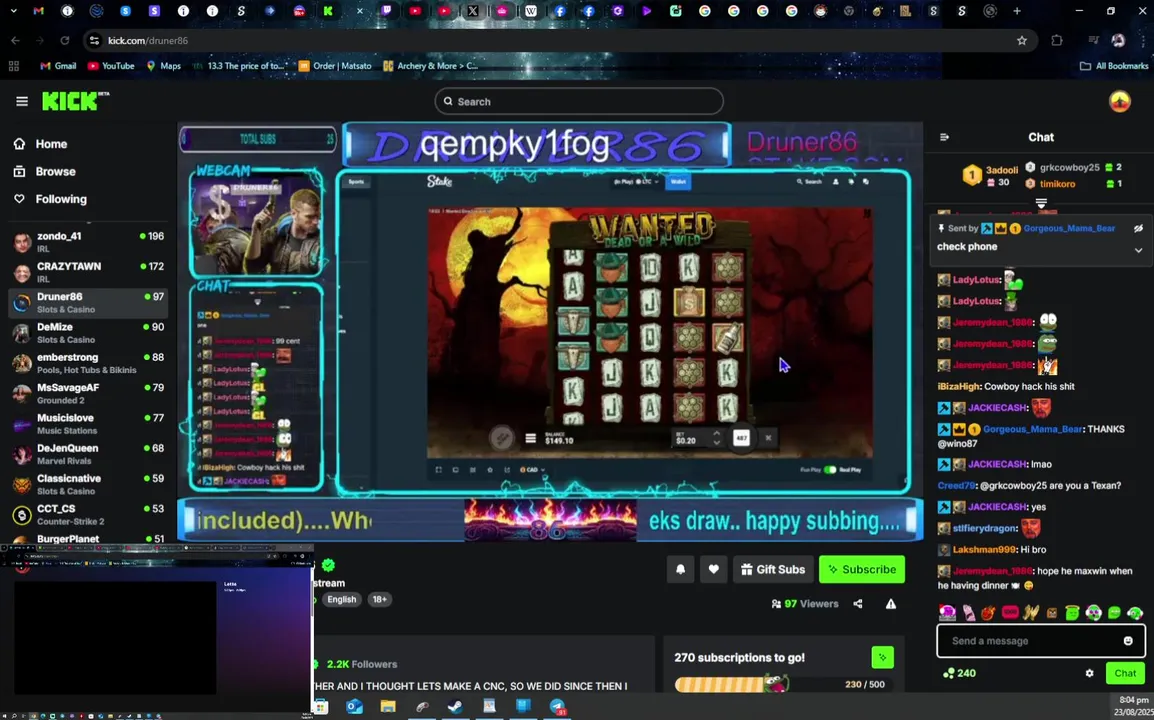Switch to the Twitch browser tab
The image size is (1154, 720).
point(386,11)
